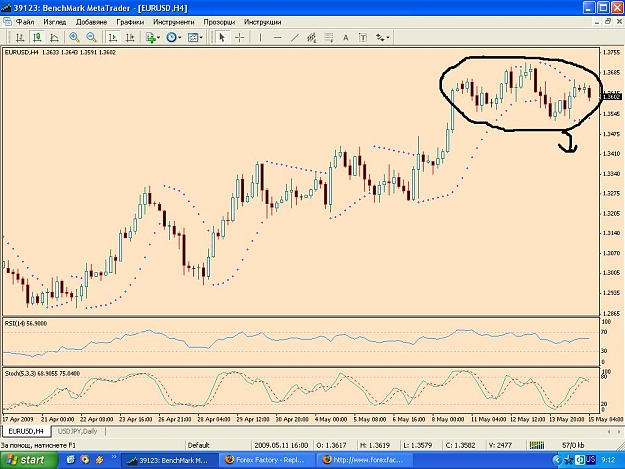625x469 pixels.
Task: Zoom out of the chart
Action: 92,37
